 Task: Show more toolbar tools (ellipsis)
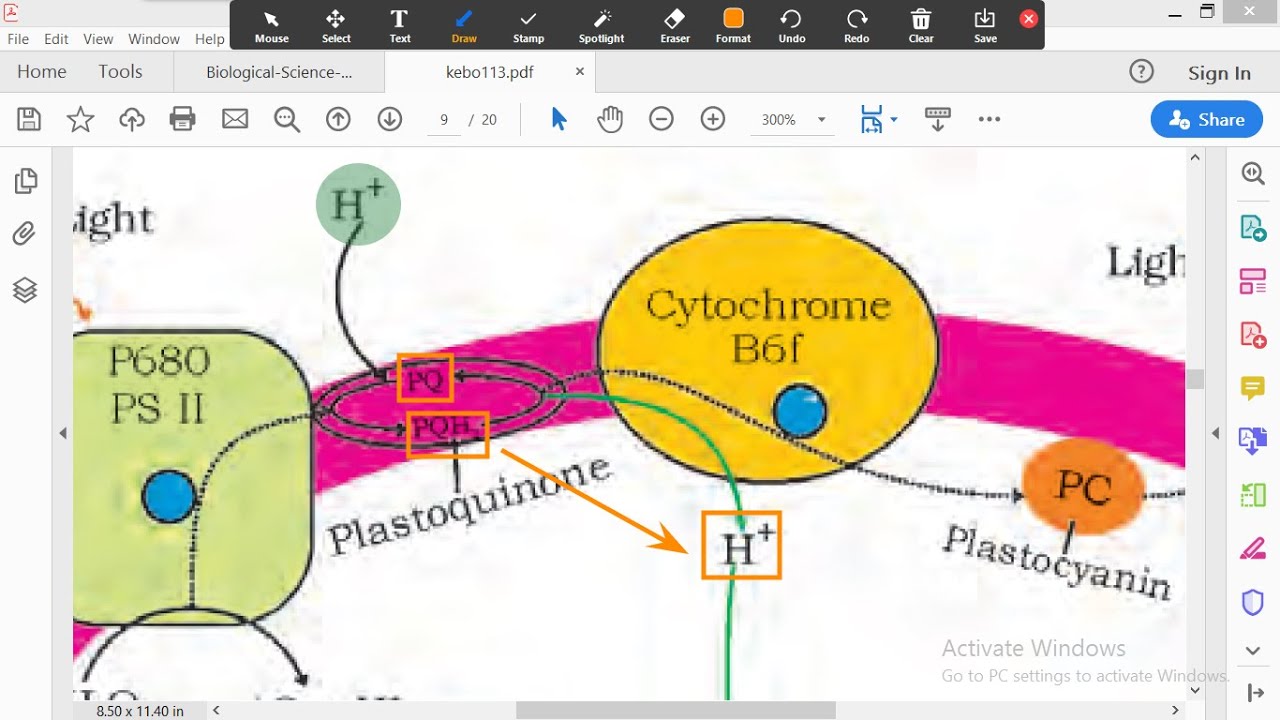tap(989, 120)
